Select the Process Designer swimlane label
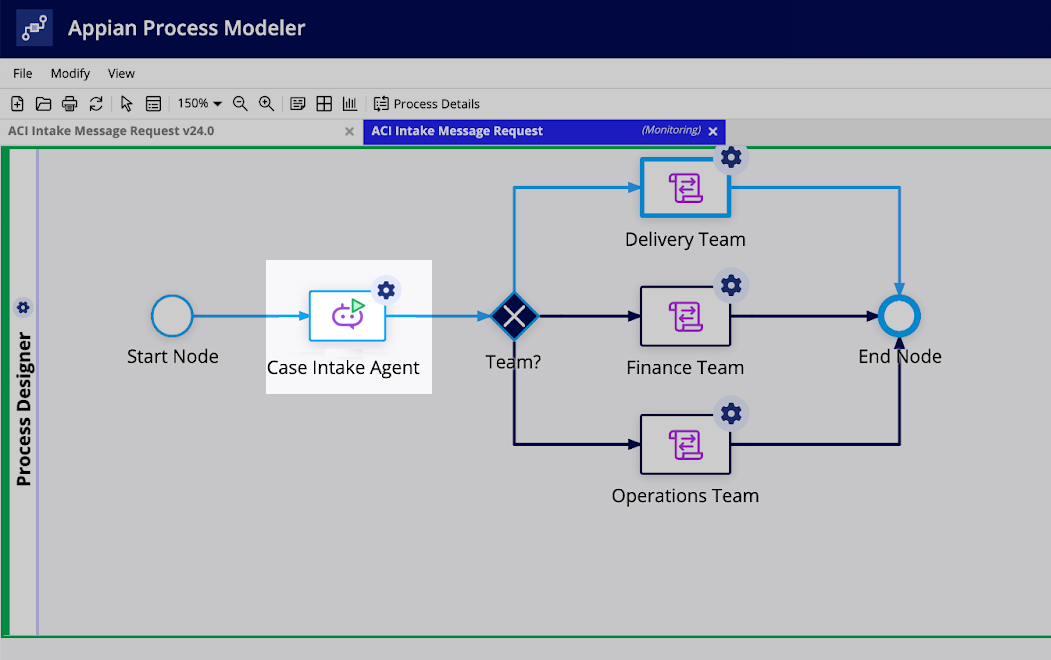 click(x=23, y=409)
